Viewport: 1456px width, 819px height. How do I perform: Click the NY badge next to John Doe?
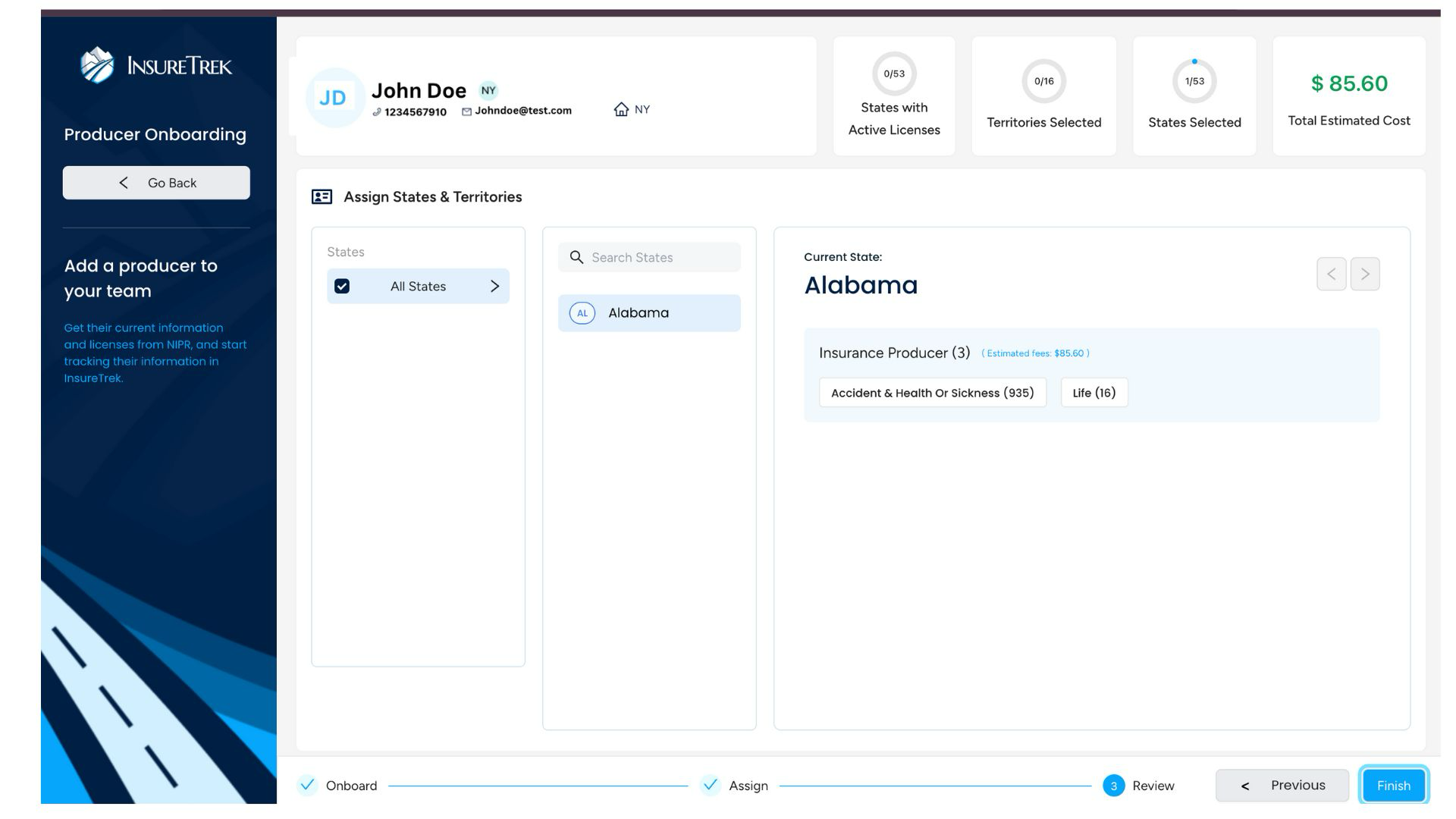[x=488, y=90]
